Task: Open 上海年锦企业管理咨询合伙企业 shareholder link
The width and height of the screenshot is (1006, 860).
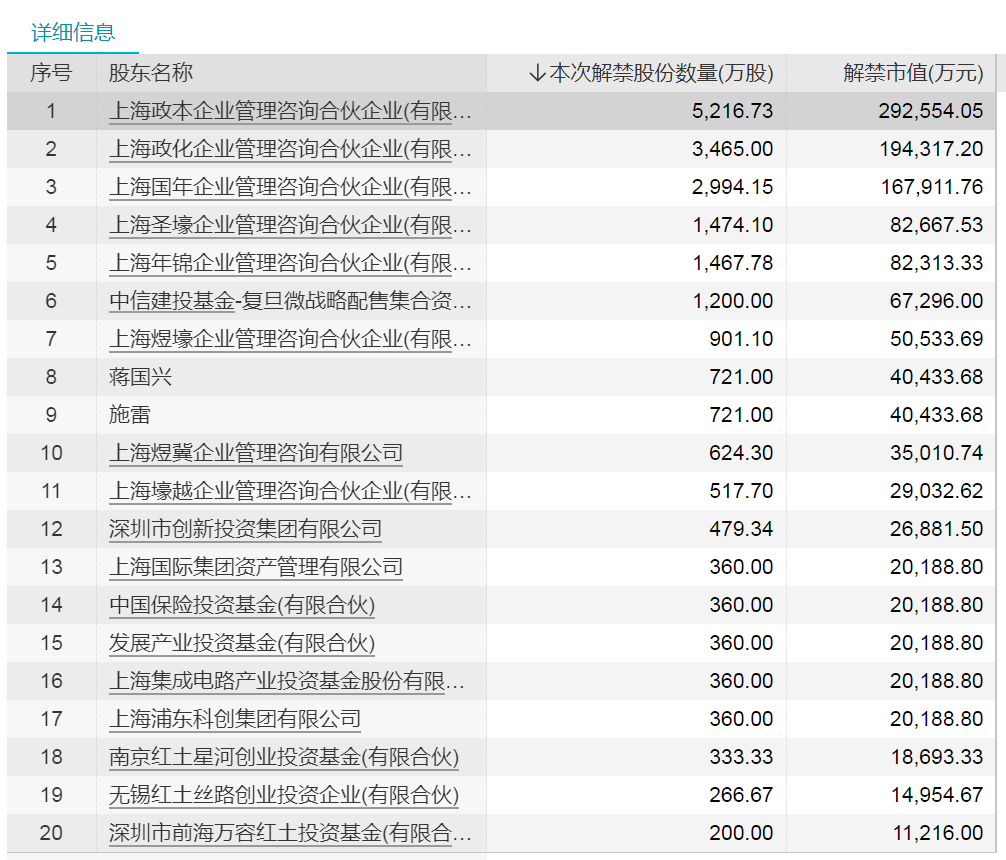Action: [290, 262]
